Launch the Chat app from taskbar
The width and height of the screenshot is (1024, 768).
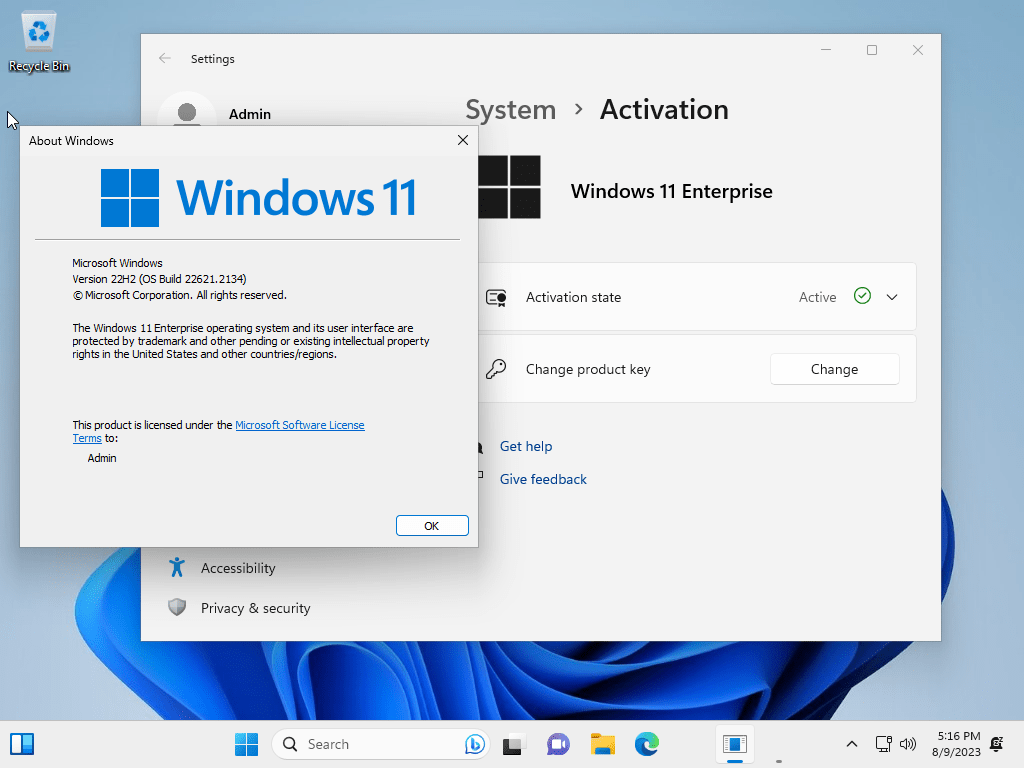click(558, 744)
